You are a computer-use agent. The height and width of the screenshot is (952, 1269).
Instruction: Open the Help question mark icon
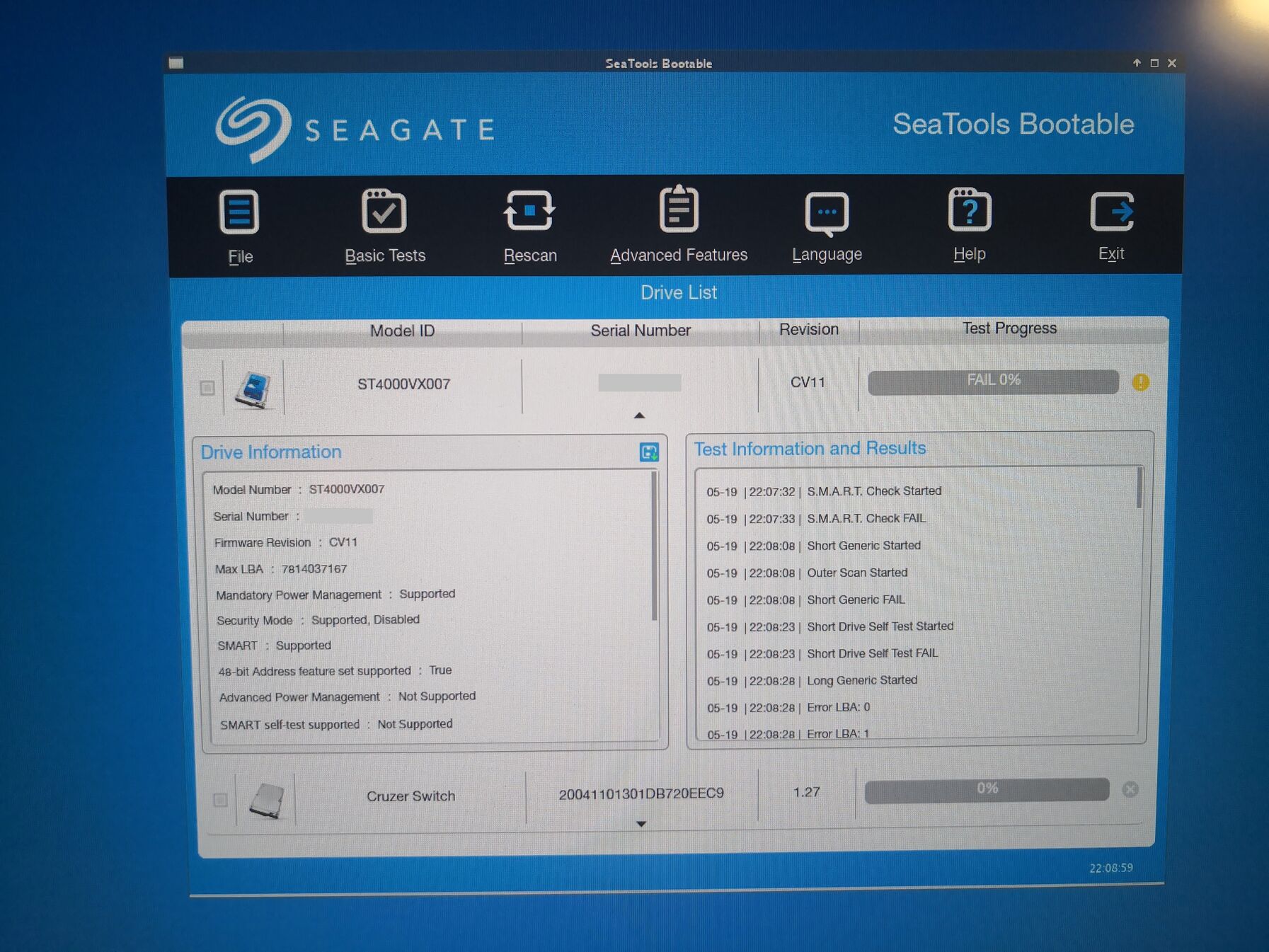970,210
